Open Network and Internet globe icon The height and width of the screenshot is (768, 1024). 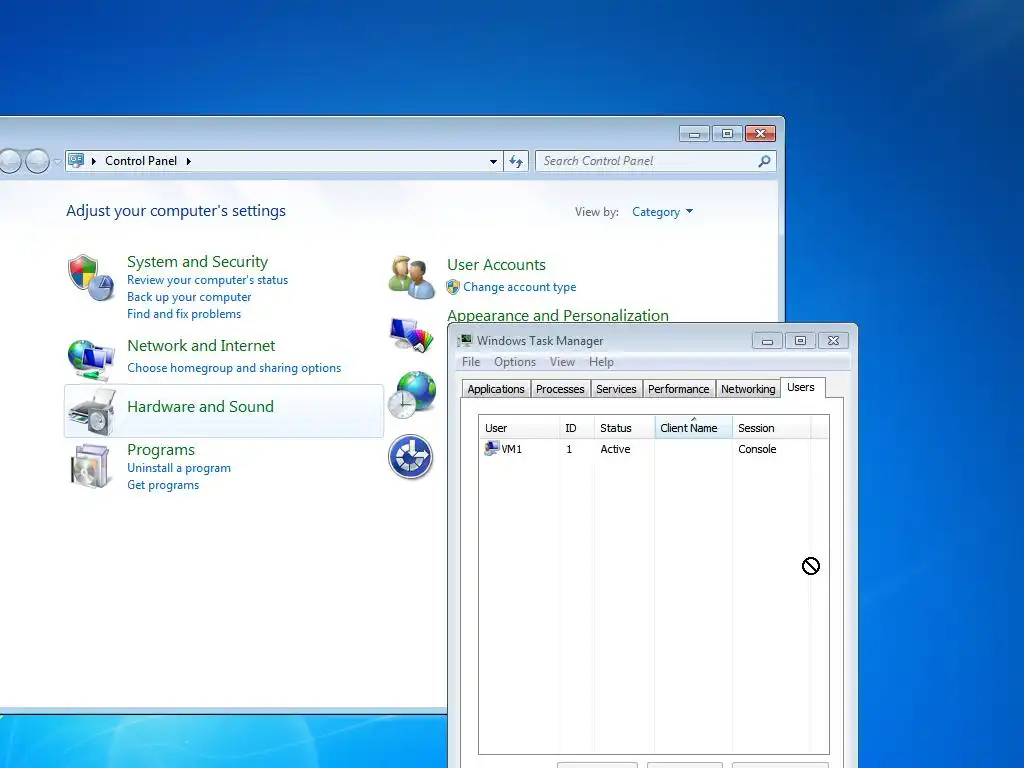91,359
